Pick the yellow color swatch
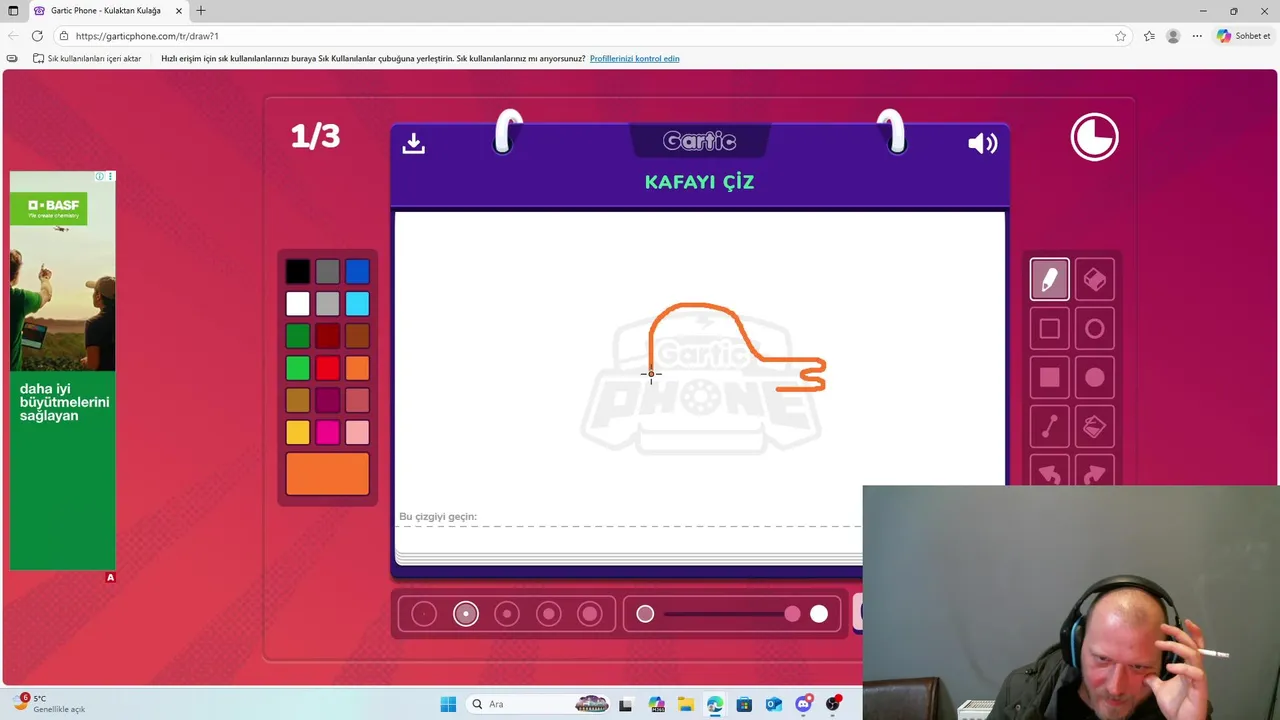 click(298, 432)
